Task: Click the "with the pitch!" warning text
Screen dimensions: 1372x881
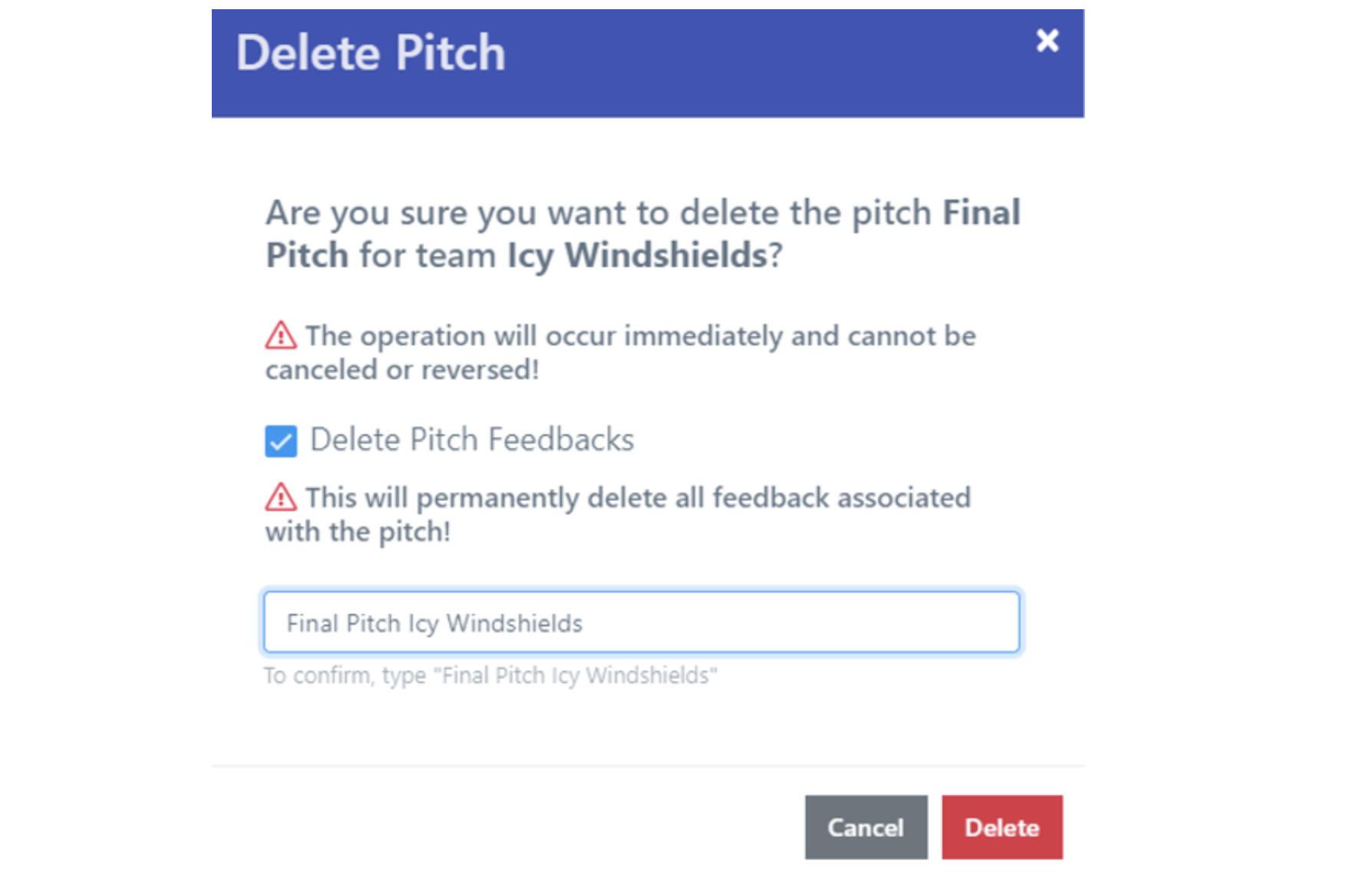Action: [x=358, y=531]
